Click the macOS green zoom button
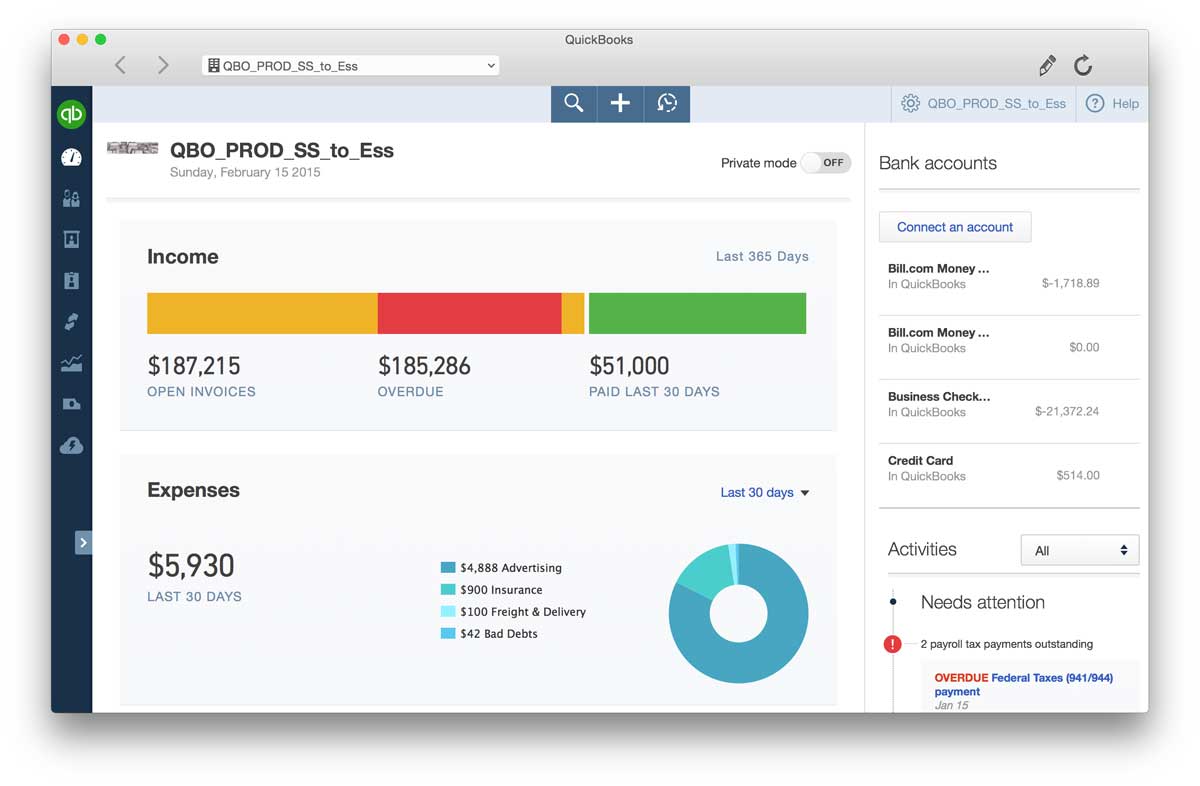This screenshot has width=1200, height=786. 100,40
